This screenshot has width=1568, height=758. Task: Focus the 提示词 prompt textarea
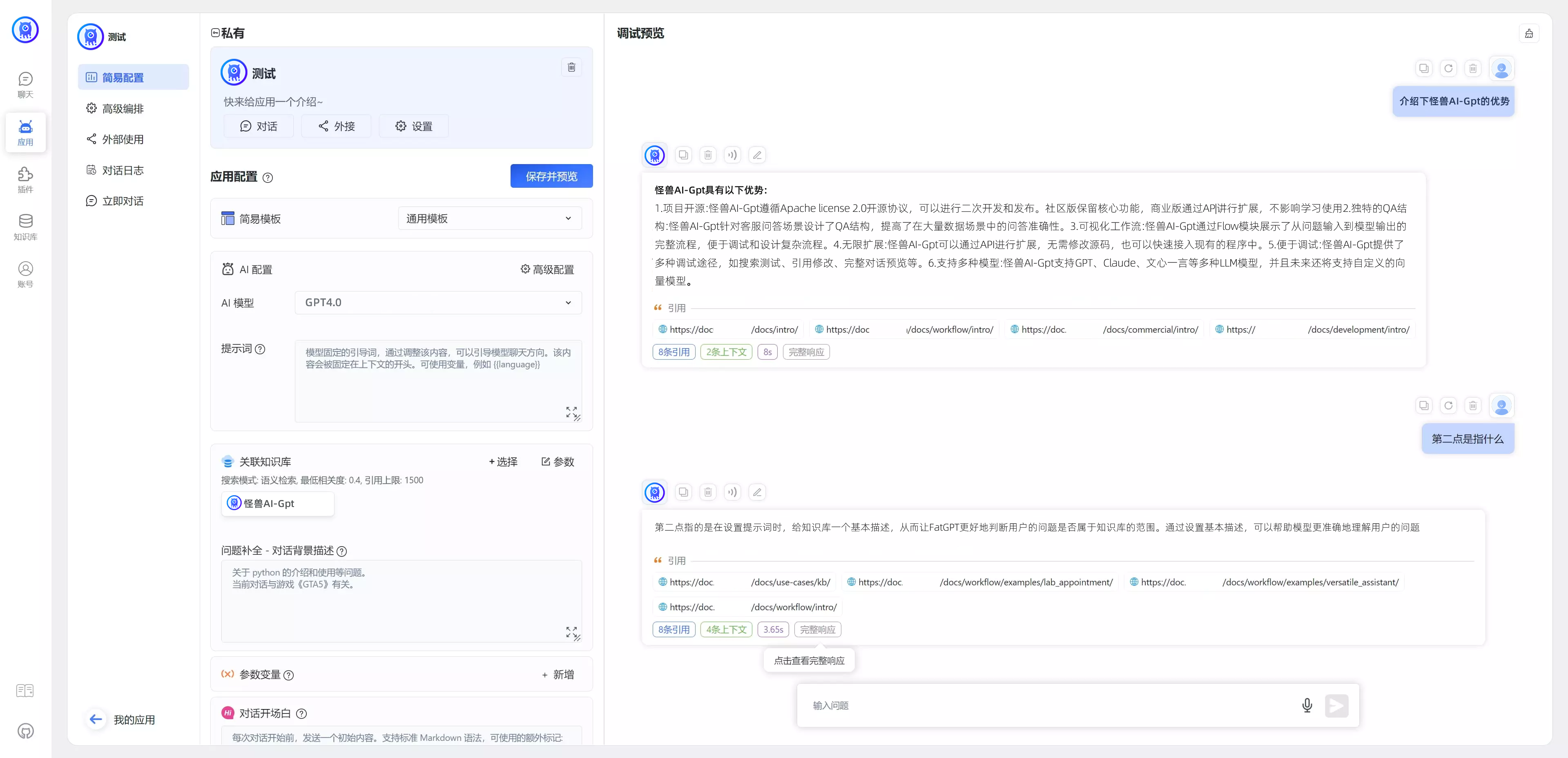[x=438, y=381]
